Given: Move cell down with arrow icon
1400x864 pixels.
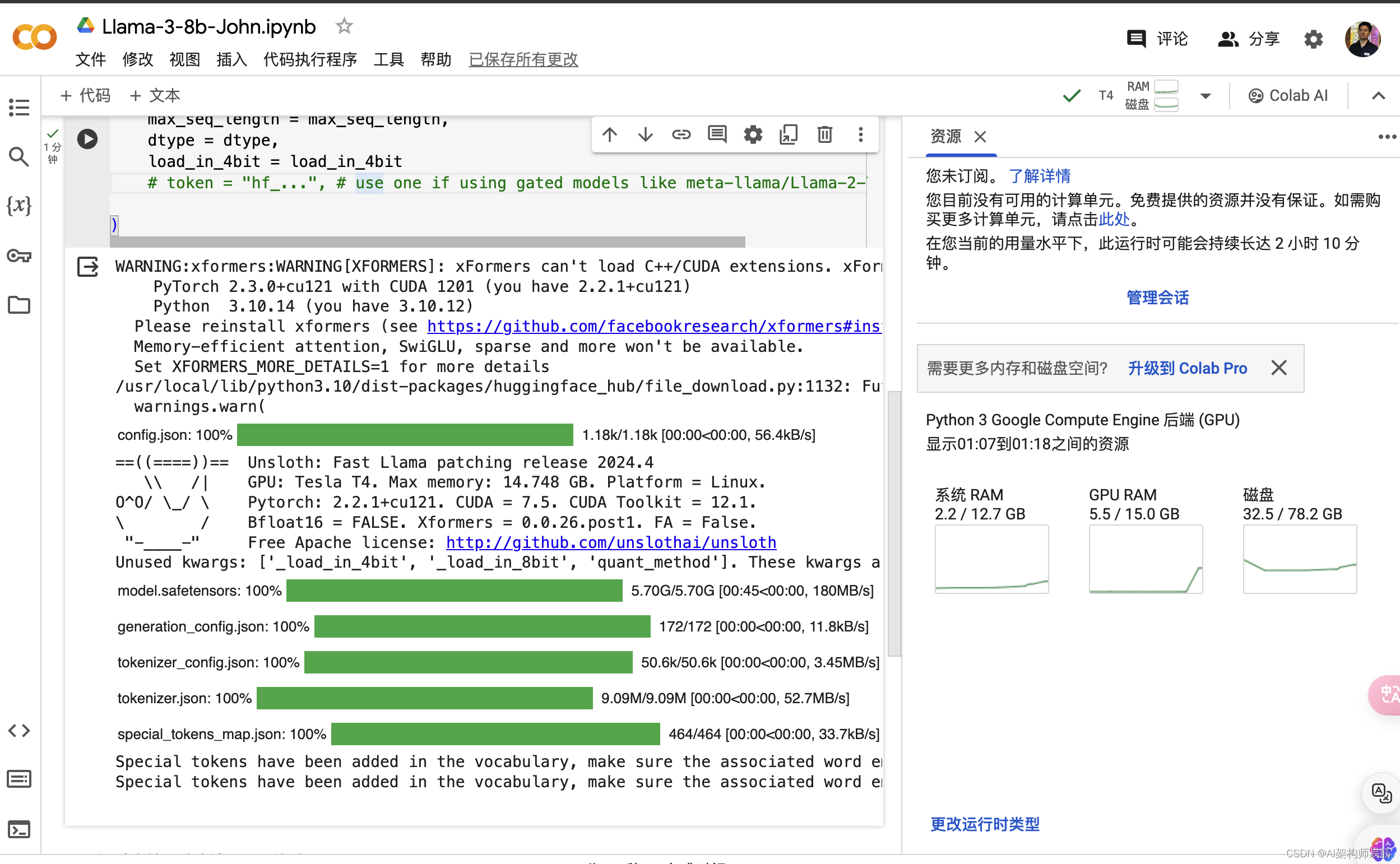Looking at the screenshot, I should point(646,135).
